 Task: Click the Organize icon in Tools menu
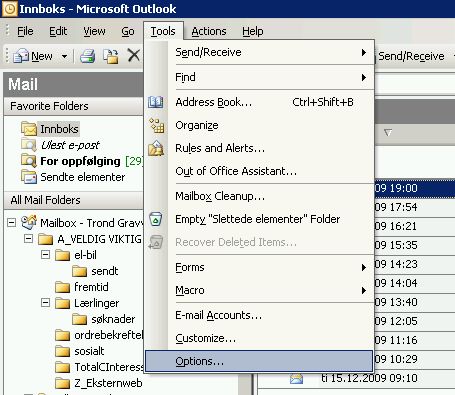point(156,125)
